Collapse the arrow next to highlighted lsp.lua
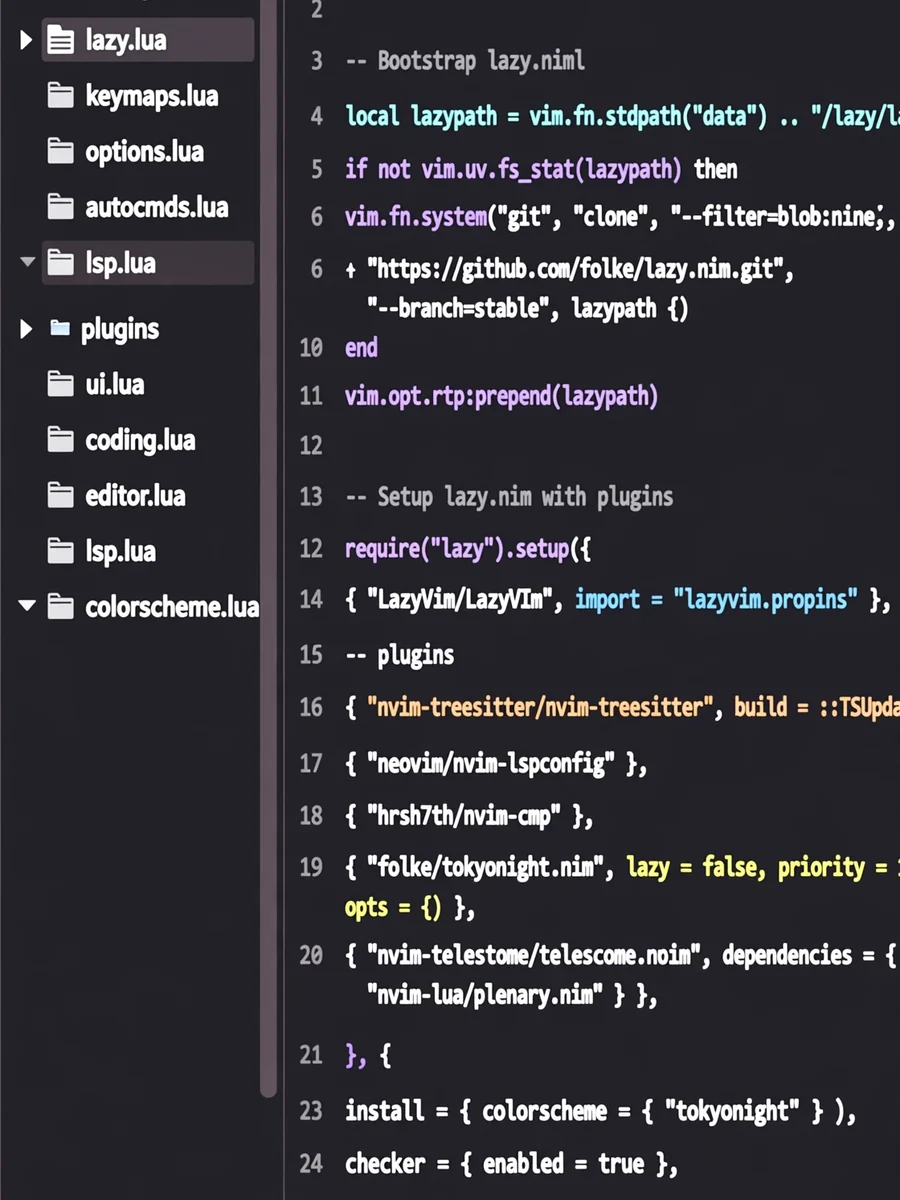The height and width of the screenshot is (1200, 900). 27,263
